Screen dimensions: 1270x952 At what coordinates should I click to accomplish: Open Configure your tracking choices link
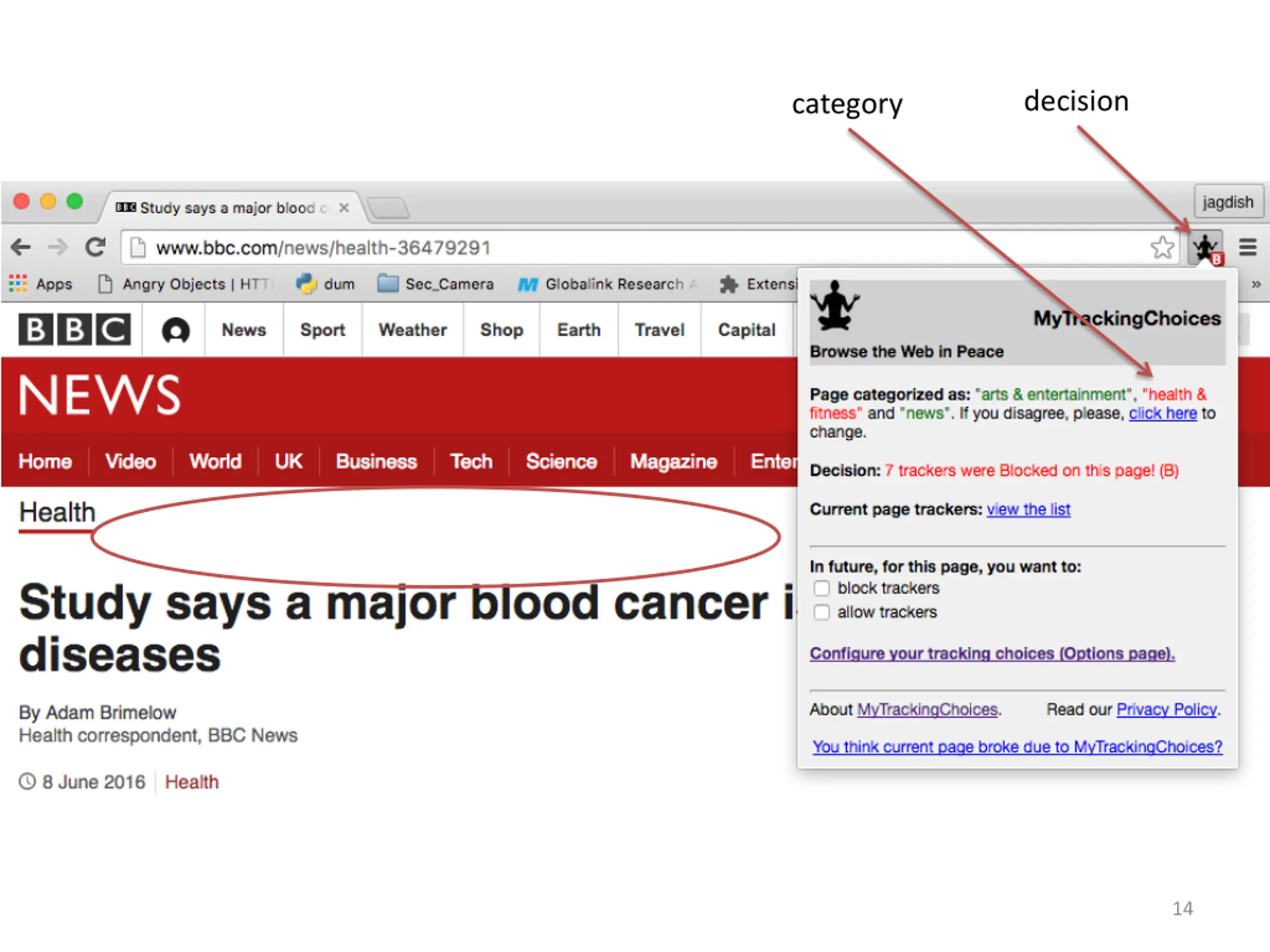click(992, 654)
